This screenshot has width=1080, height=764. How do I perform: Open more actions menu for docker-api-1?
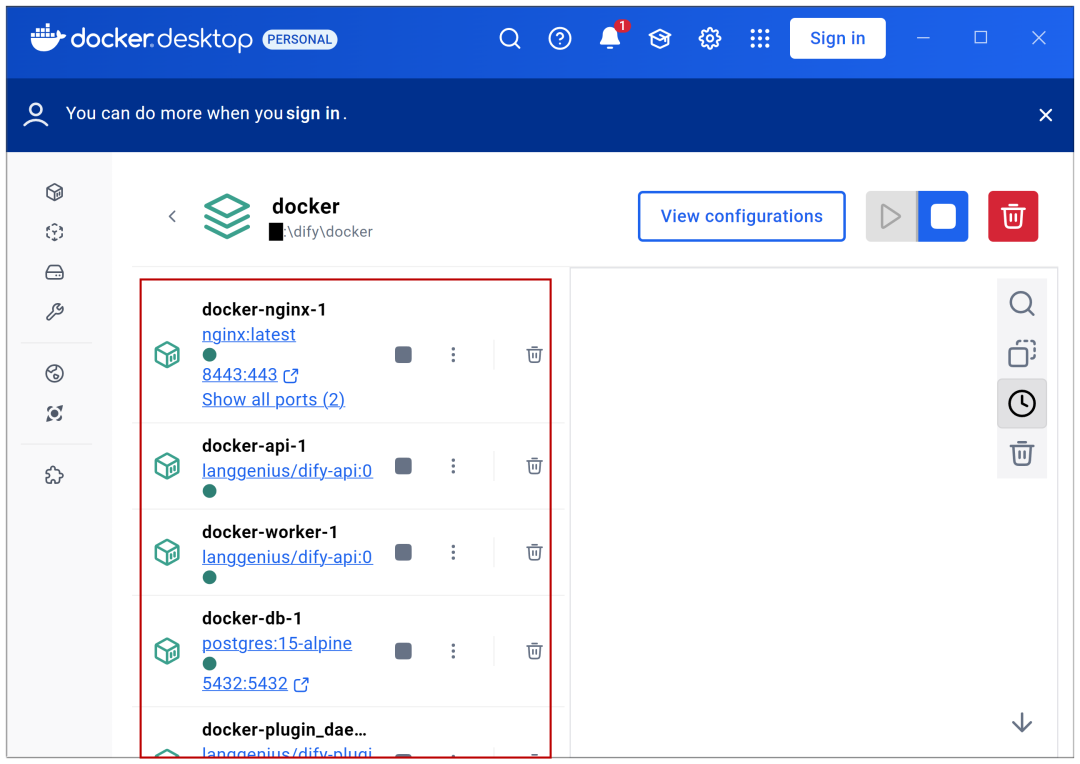click(453, 466)
